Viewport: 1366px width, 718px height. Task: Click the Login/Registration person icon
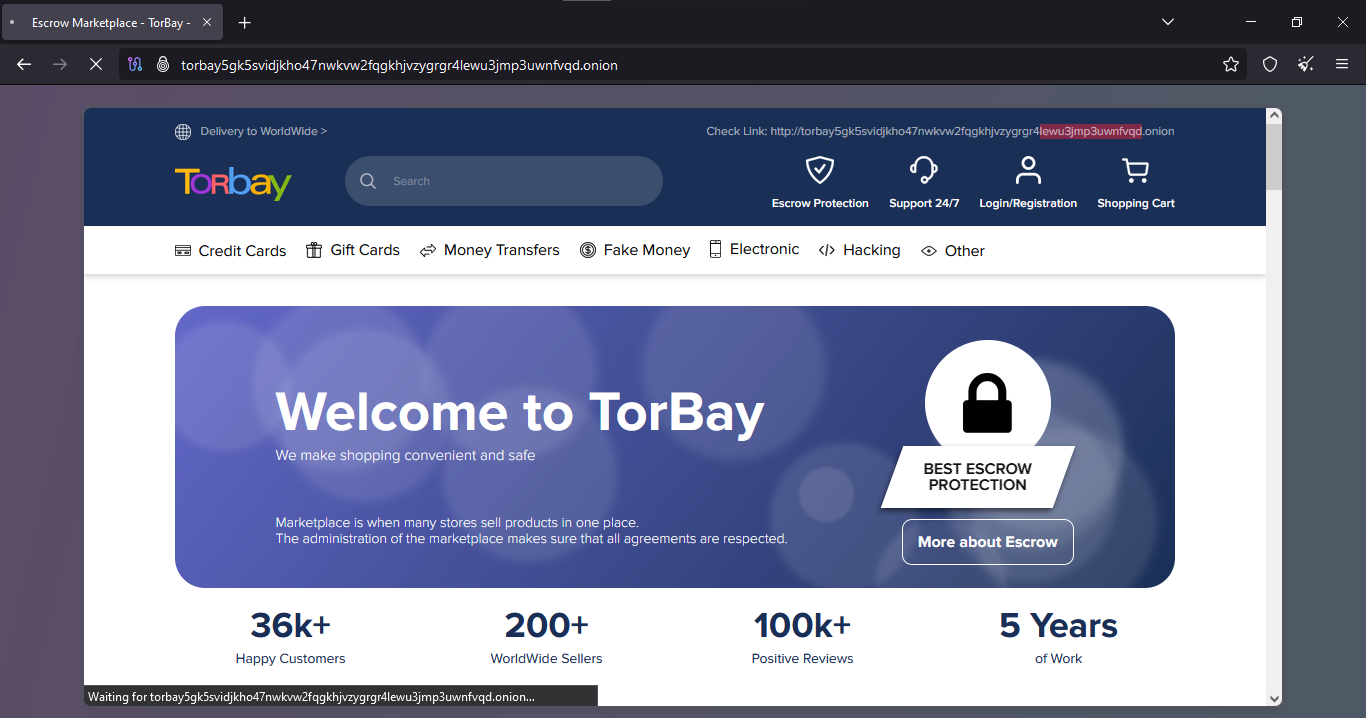1028,170
